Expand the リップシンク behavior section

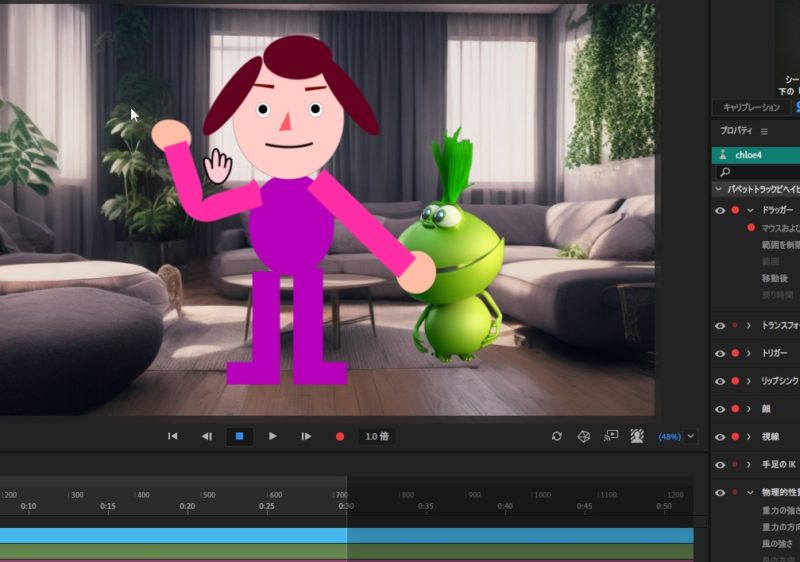pyautogui.click(x=749, y=381)
